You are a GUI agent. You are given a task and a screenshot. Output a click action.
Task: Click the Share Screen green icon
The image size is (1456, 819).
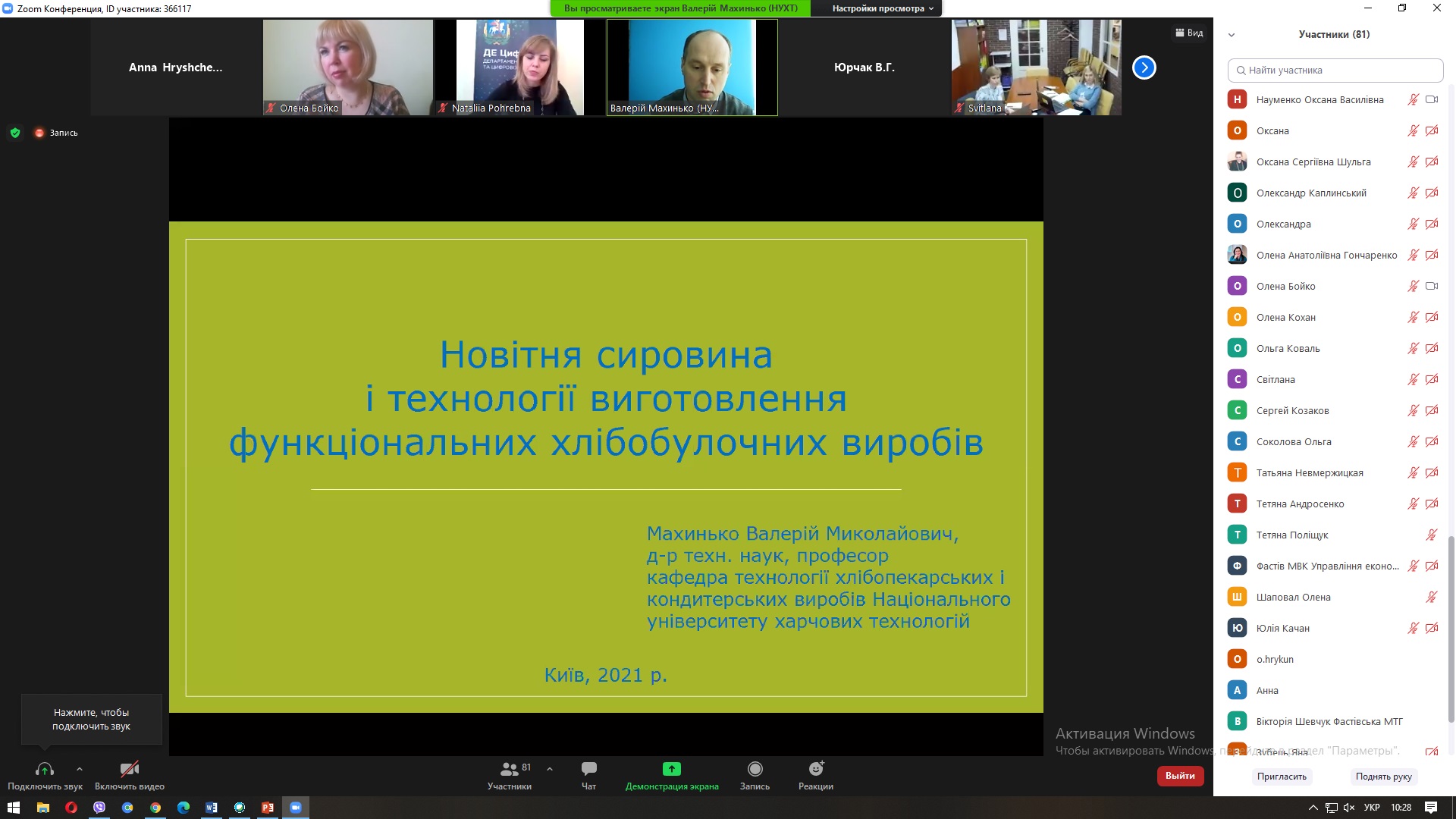tap(671, 769)
